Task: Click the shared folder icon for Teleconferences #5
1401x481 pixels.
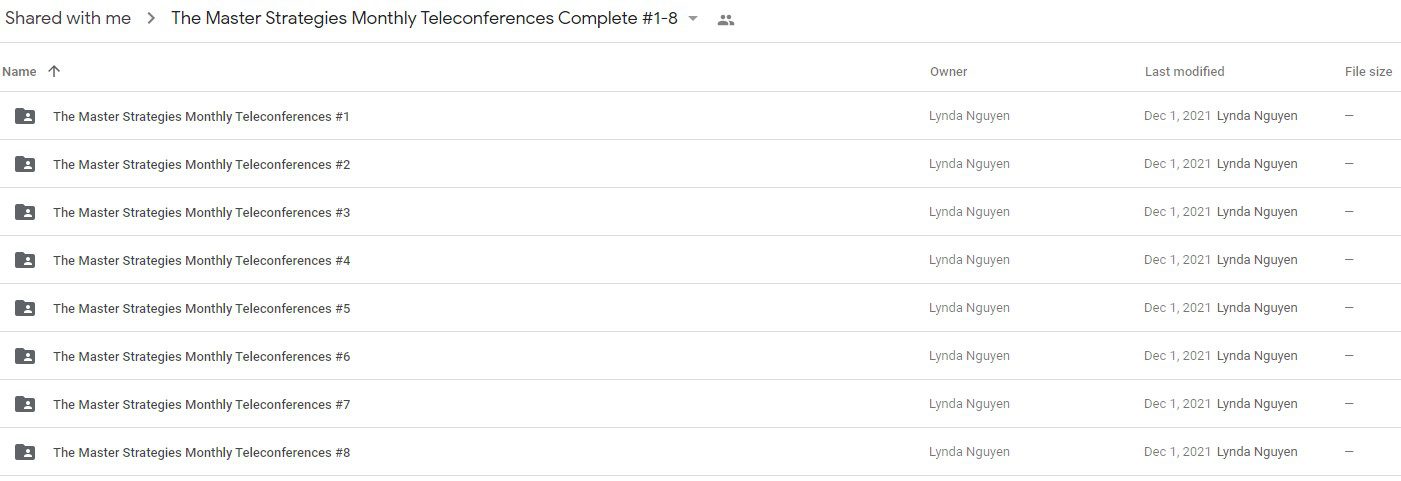Action: coord(25,308)
